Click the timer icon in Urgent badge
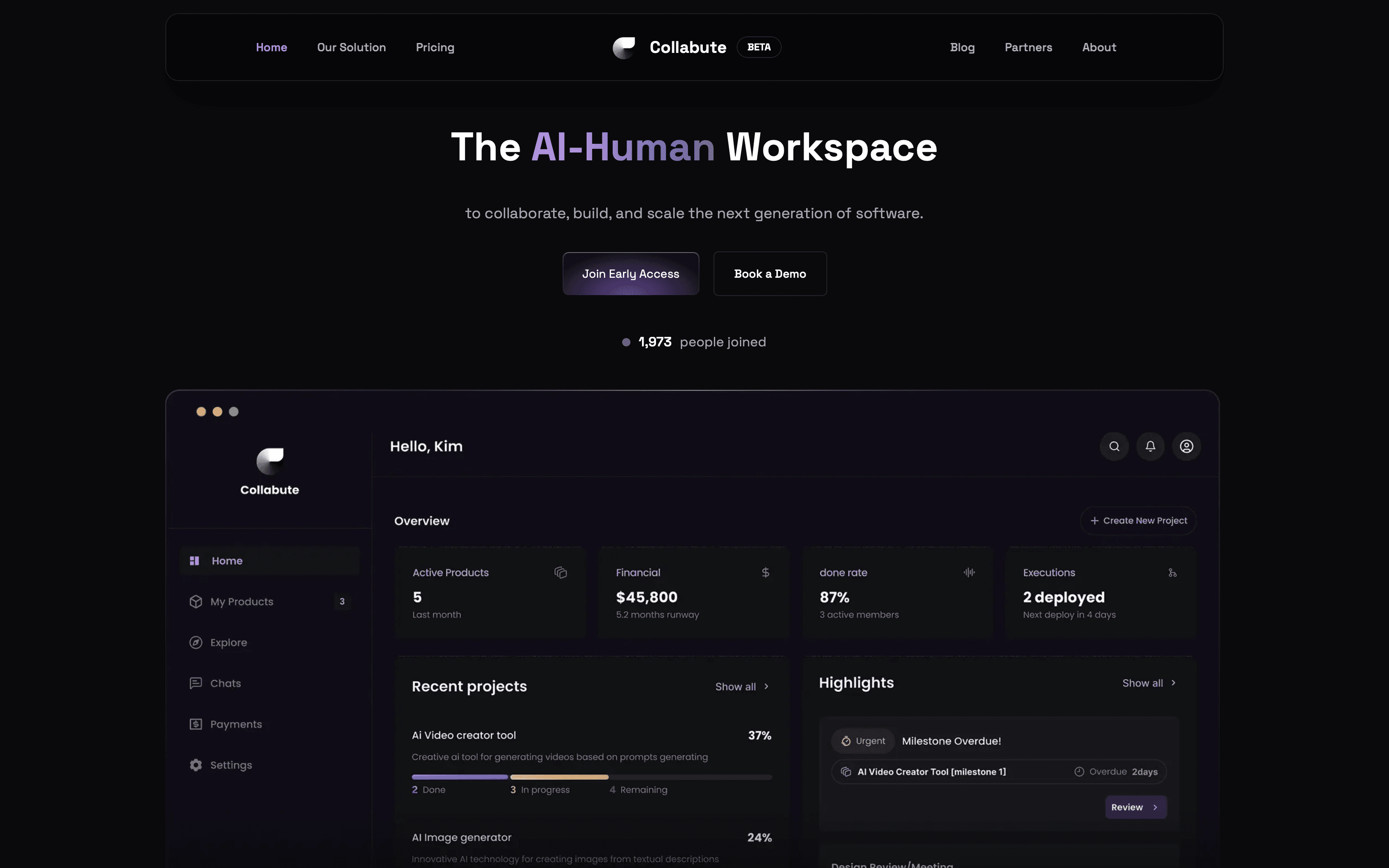 coord(846,741)
